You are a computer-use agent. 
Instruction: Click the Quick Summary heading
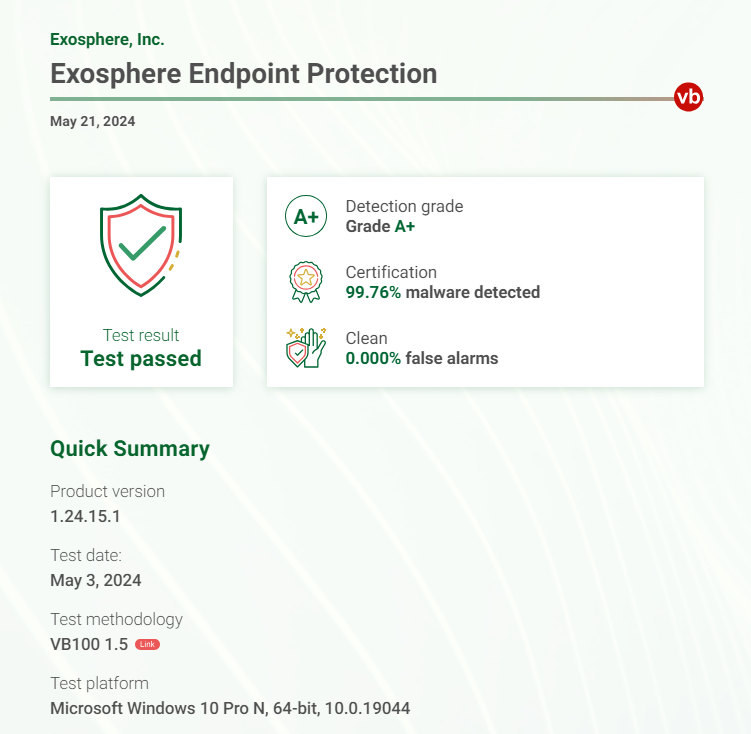(x=130, y=449)
